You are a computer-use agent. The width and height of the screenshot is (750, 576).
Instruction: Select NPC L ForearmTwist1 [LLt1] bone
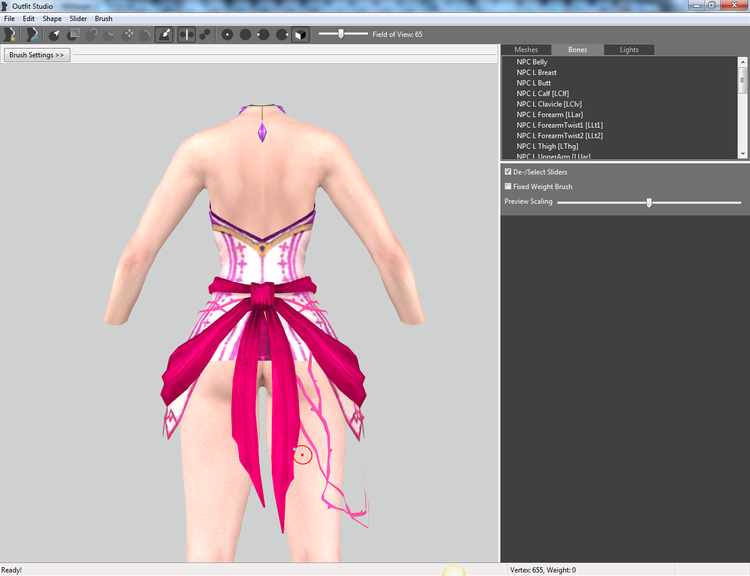(560, 125)
